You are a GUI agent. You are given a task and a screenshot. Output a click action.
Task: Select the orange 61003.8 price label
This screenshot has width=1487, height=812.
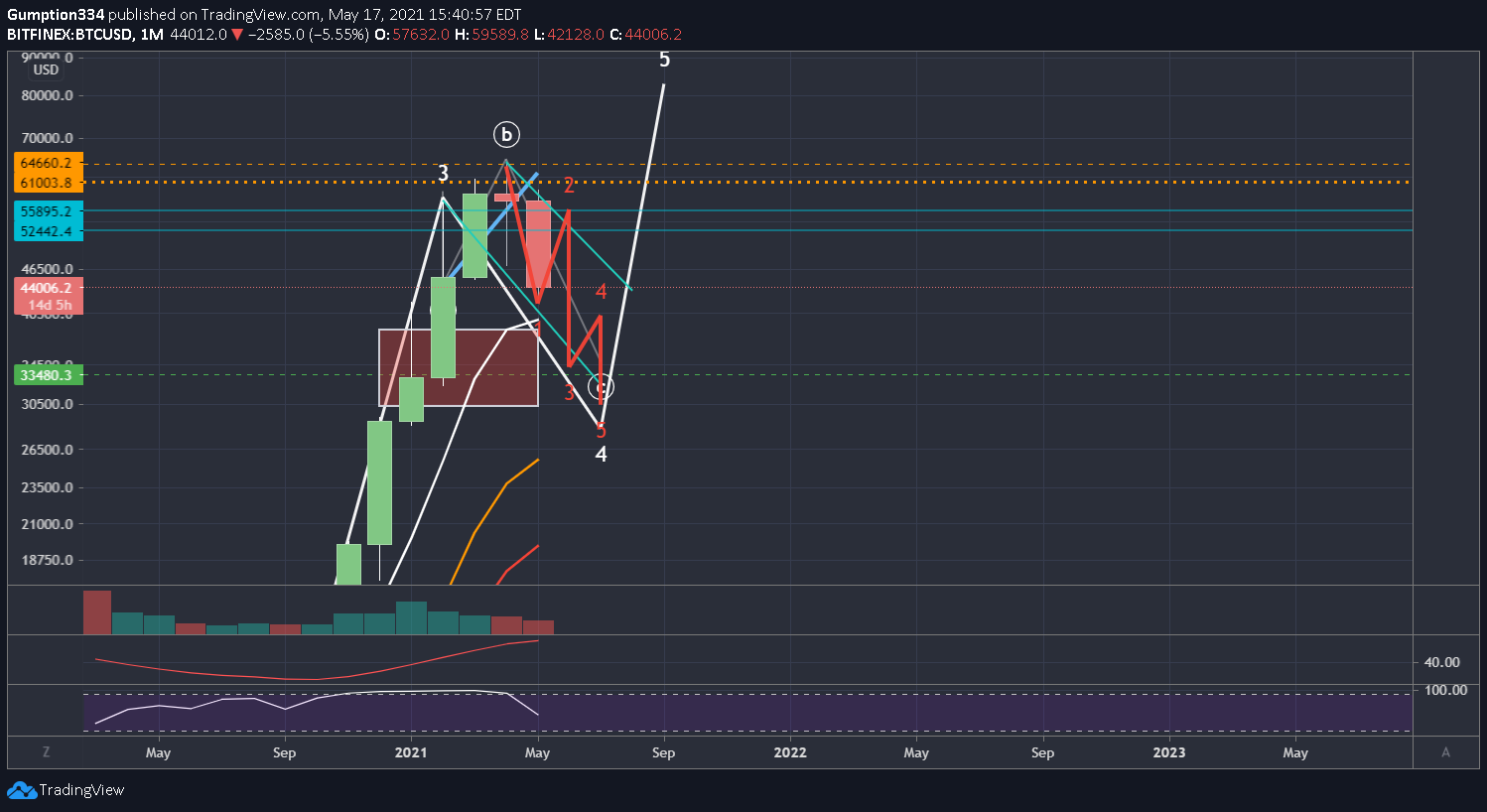click(x=47, y=183)
